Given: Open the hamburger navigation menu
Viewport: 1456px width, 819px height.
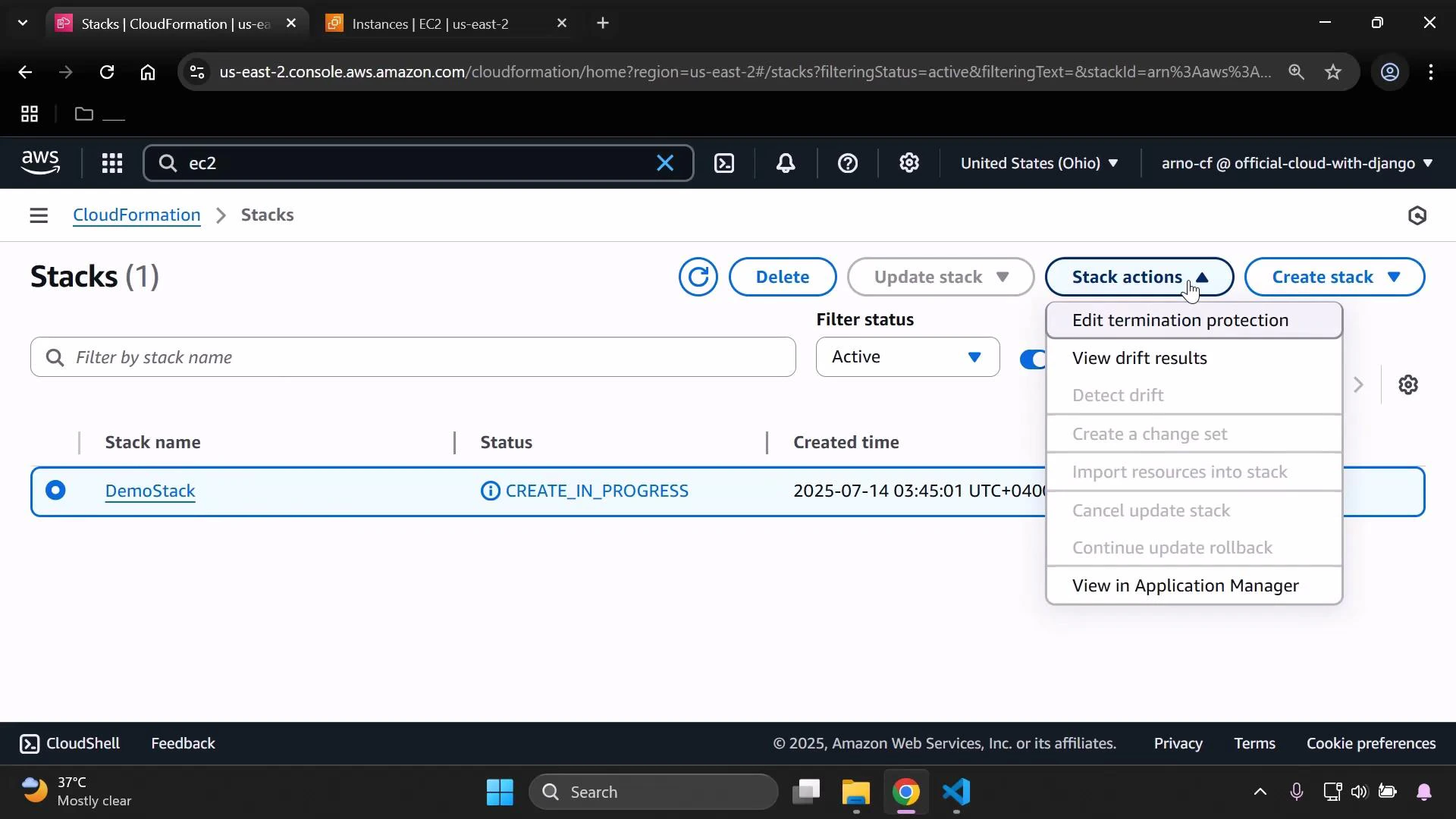Looking at the screenshot, I should point(39,215).
